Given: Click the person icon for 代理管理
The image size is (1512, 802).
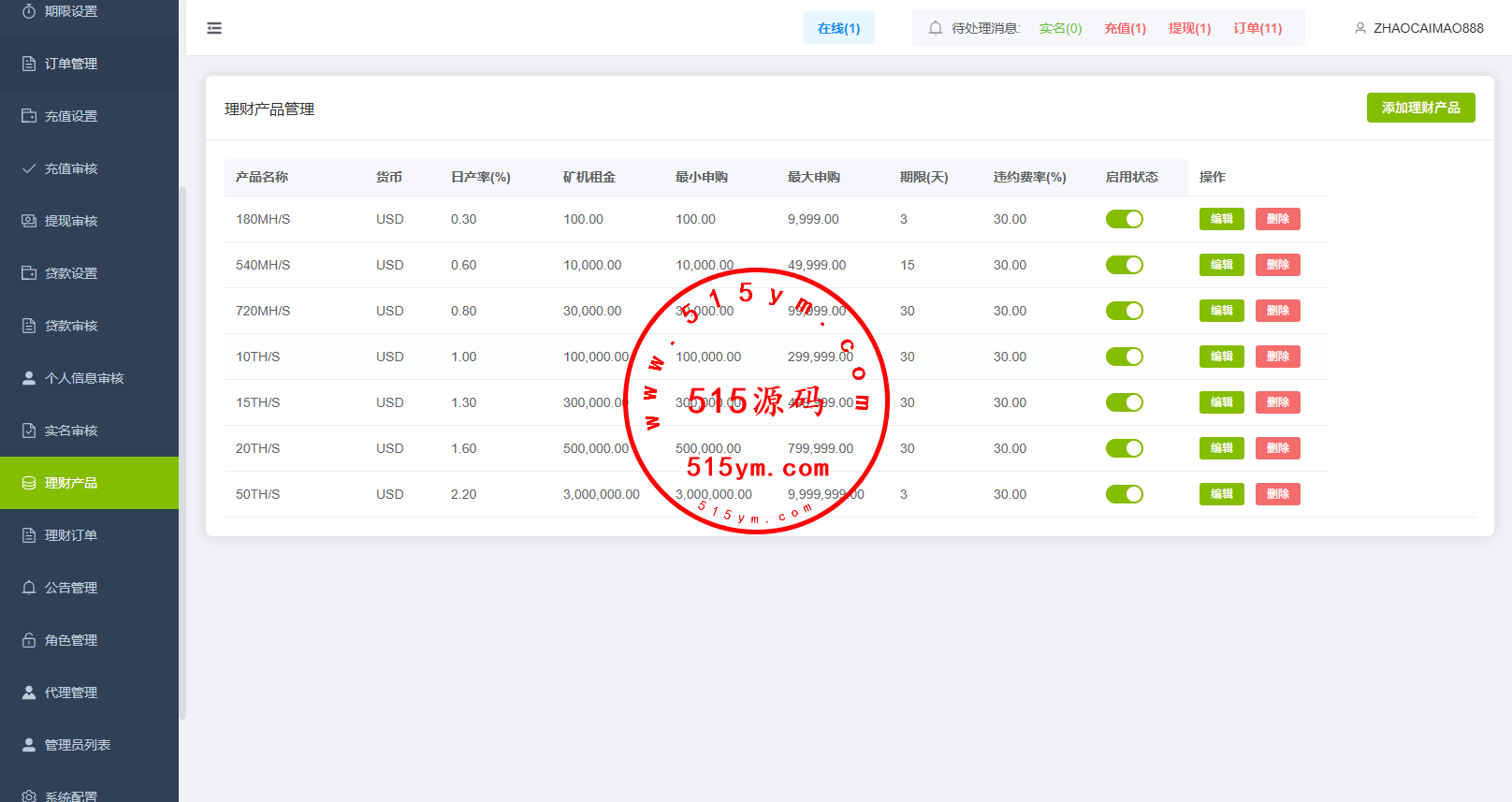Looking at the screenshot, I should [x=29, y=693].
